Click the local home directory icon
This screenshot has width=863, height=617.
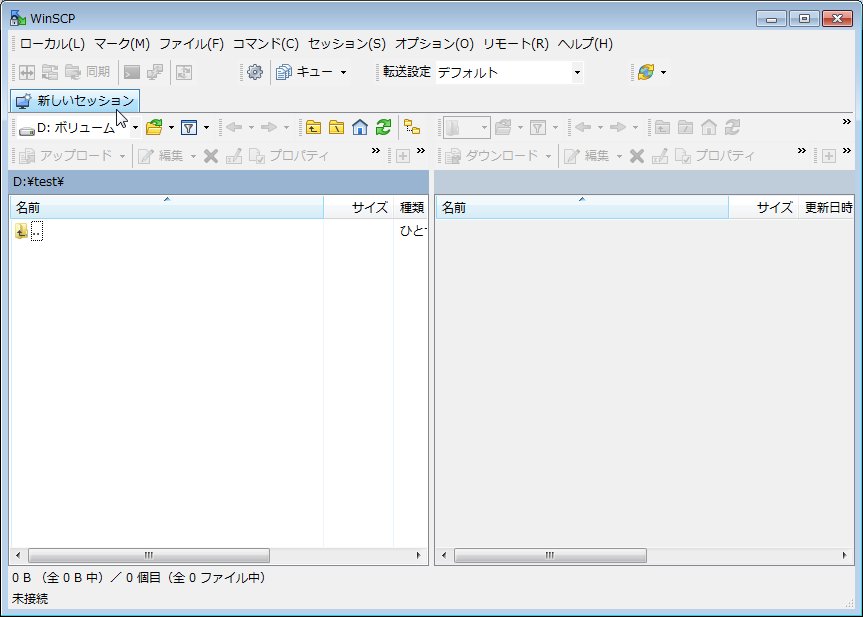(360, 127)
